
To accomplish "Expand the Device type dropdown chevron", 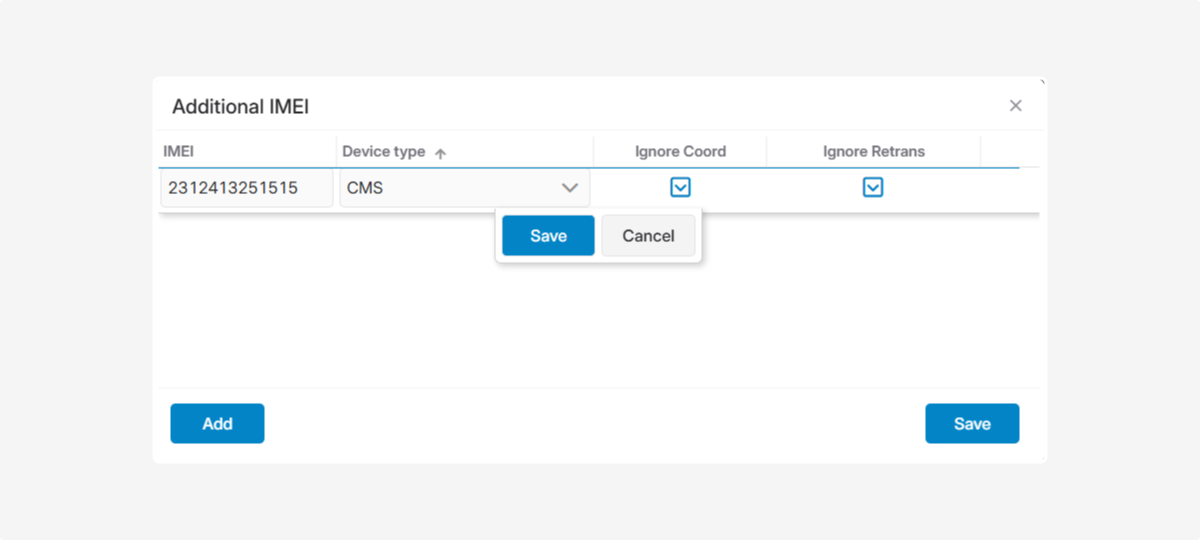I will (570, 188).
